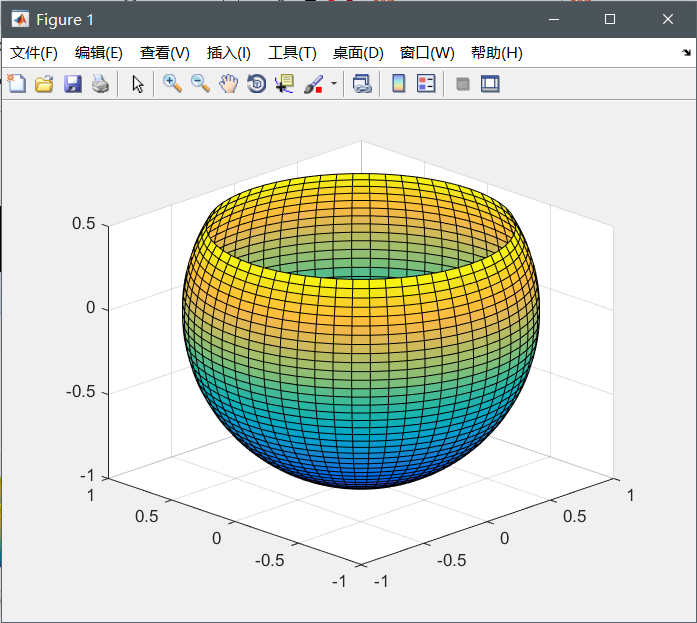The width and height of the screenshot is (697, 623).
Task: Print the figure using the printer icon
Action: [x=100, y=84]
